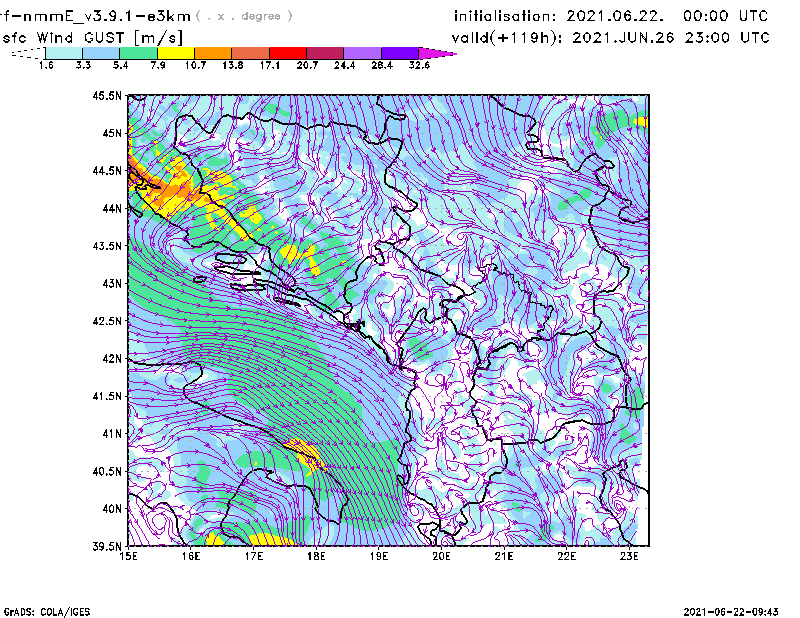Click the latitude label 41.5N
800x618 pixels.
107,396
